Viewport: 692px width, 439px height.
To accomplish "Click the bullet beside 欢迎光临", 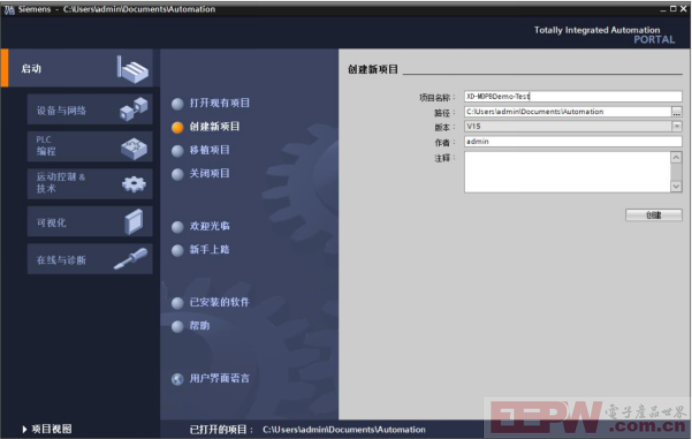I will pos(177,227).
